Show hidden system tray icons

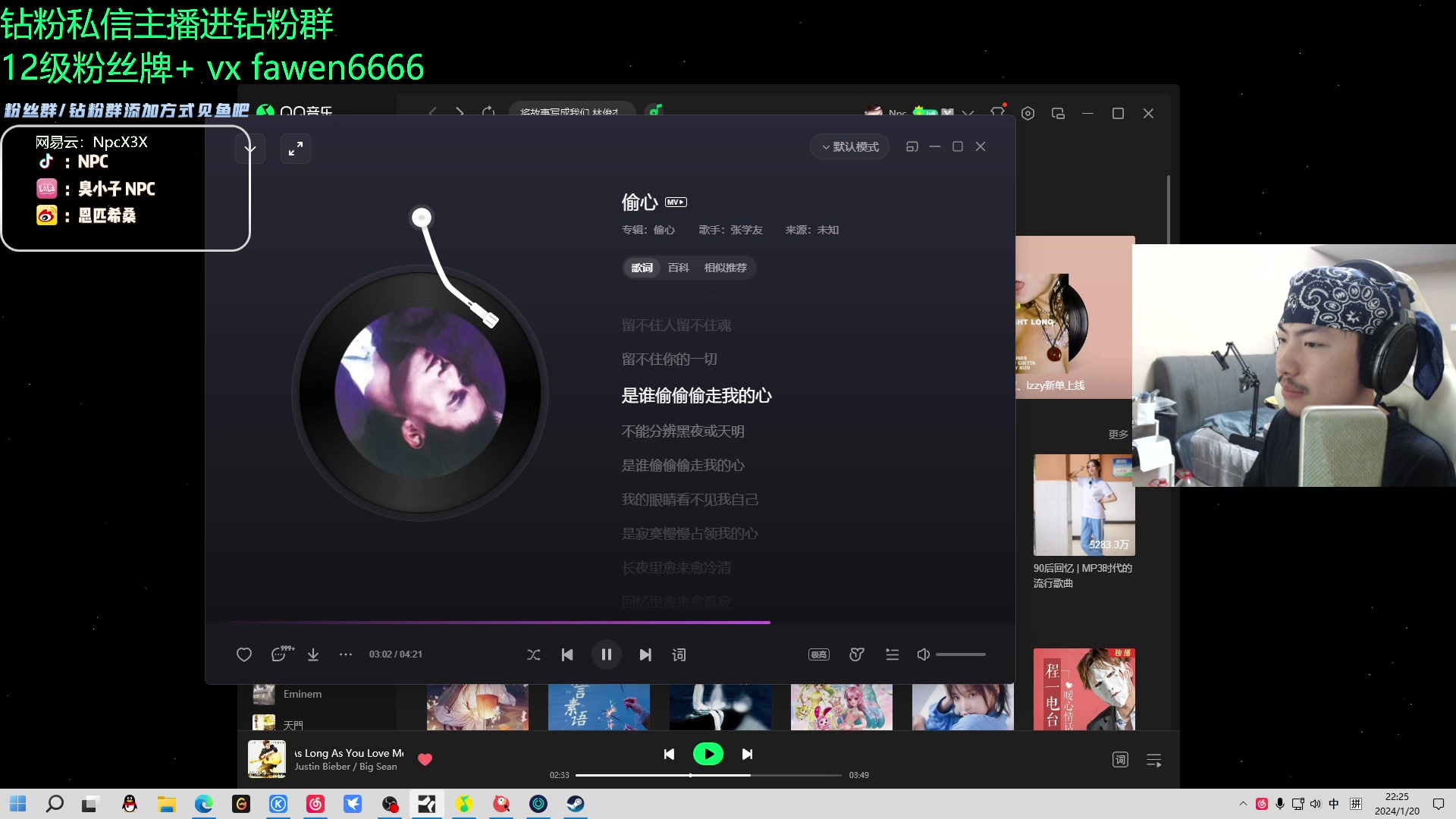point(1243,804)
